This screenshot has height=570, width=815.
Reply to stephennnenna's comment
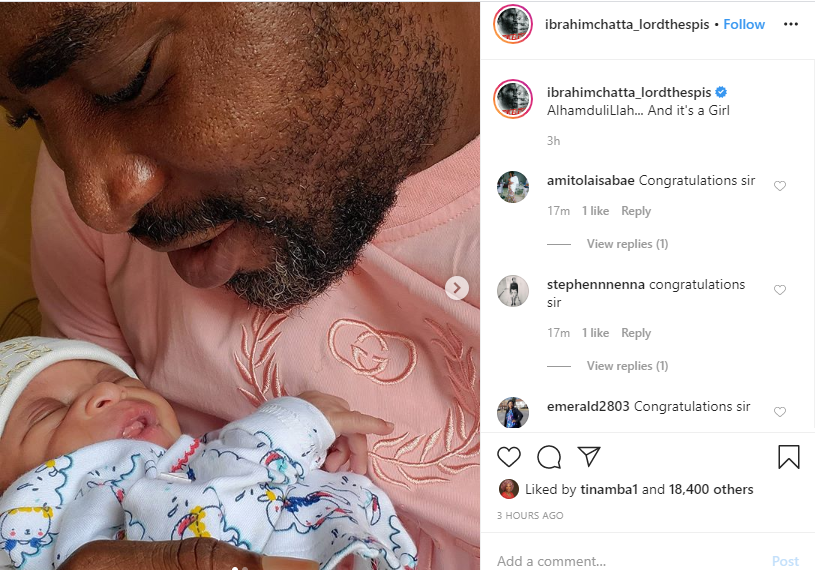click(636, 333)
